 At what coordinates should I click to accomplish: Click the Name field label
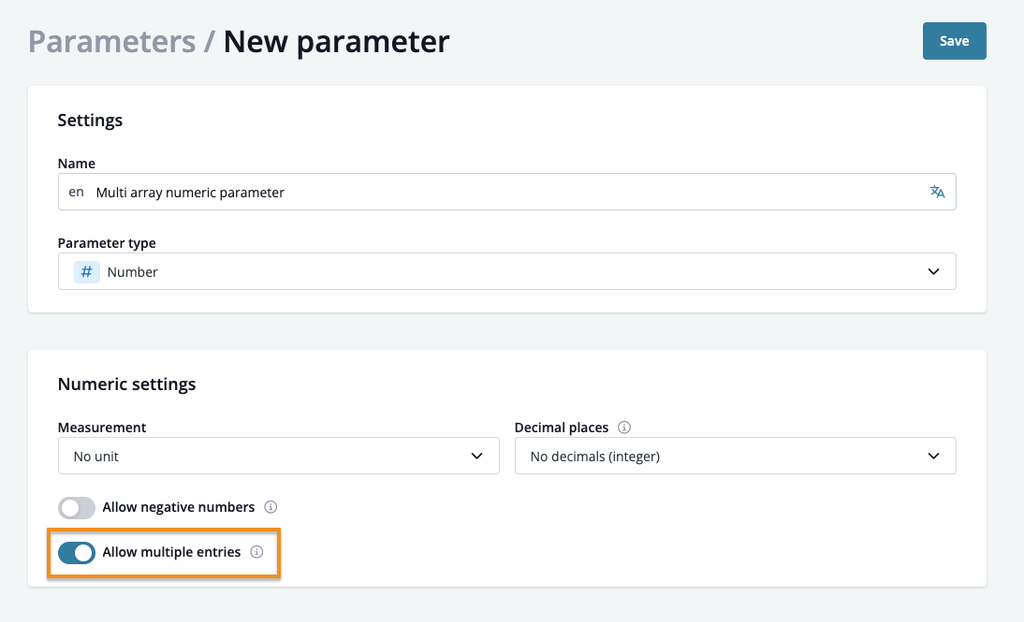click(76, 163)
